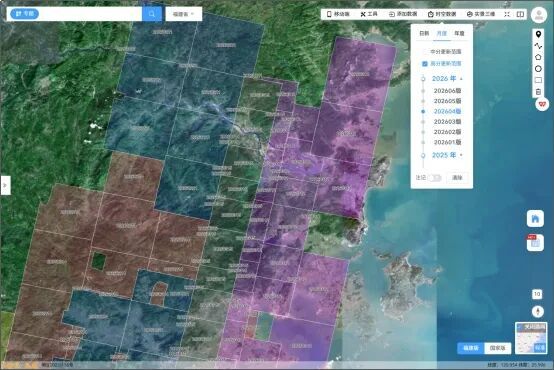
Task: Select the circle drawing tool
Action: [538, 69]
